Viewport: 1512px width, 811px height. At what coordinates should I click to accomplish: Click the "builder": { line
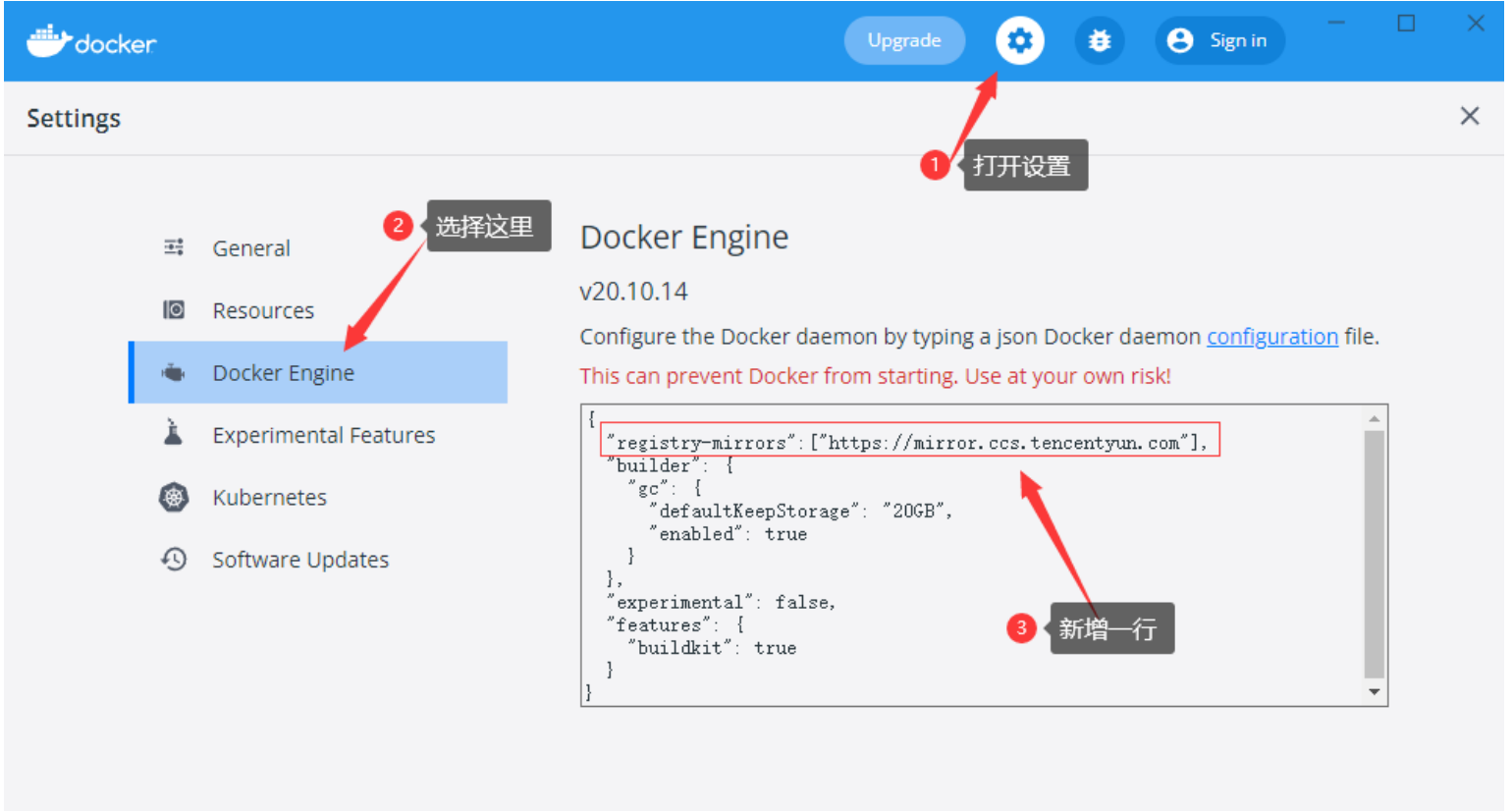pos(671,465)
